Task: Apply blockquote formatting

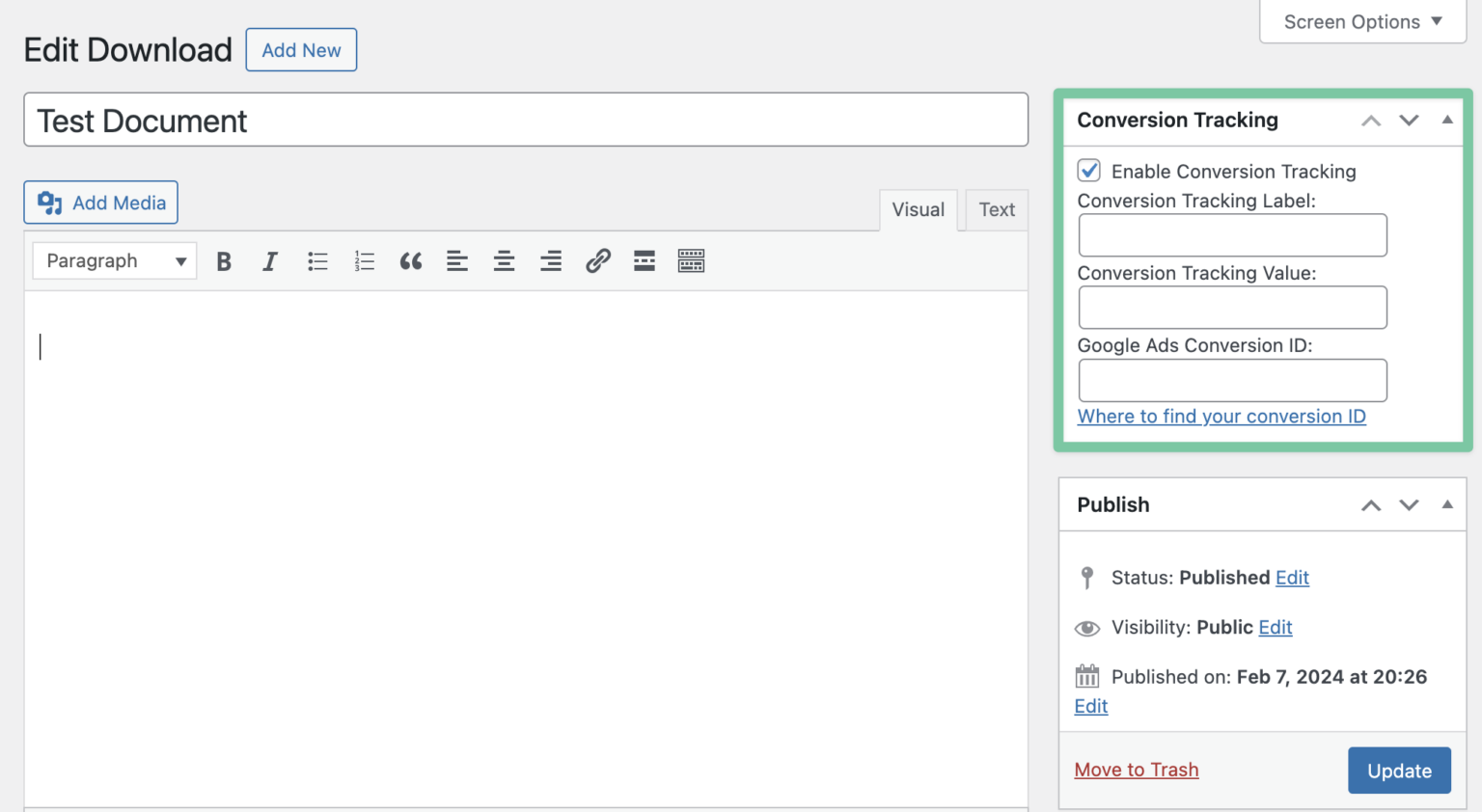Action: point(411,261)
